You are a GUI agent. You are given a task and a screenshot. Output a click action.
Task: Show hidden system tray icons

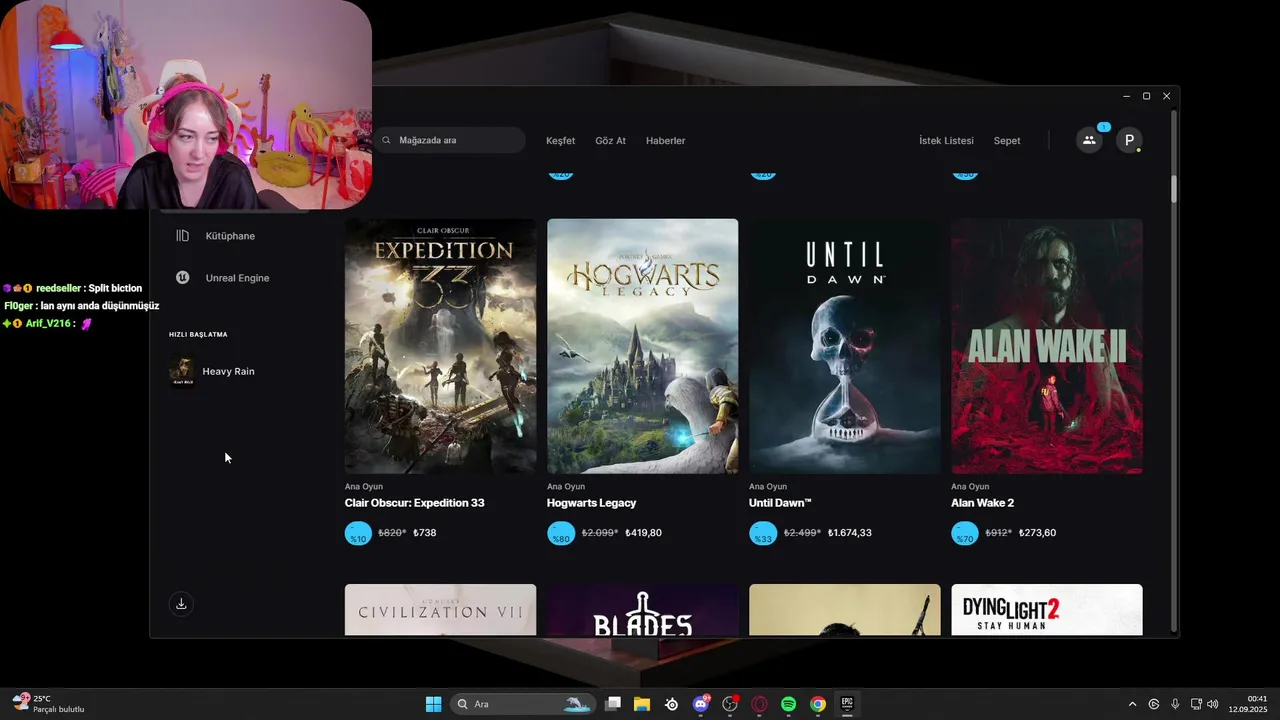click(1132, 704)
